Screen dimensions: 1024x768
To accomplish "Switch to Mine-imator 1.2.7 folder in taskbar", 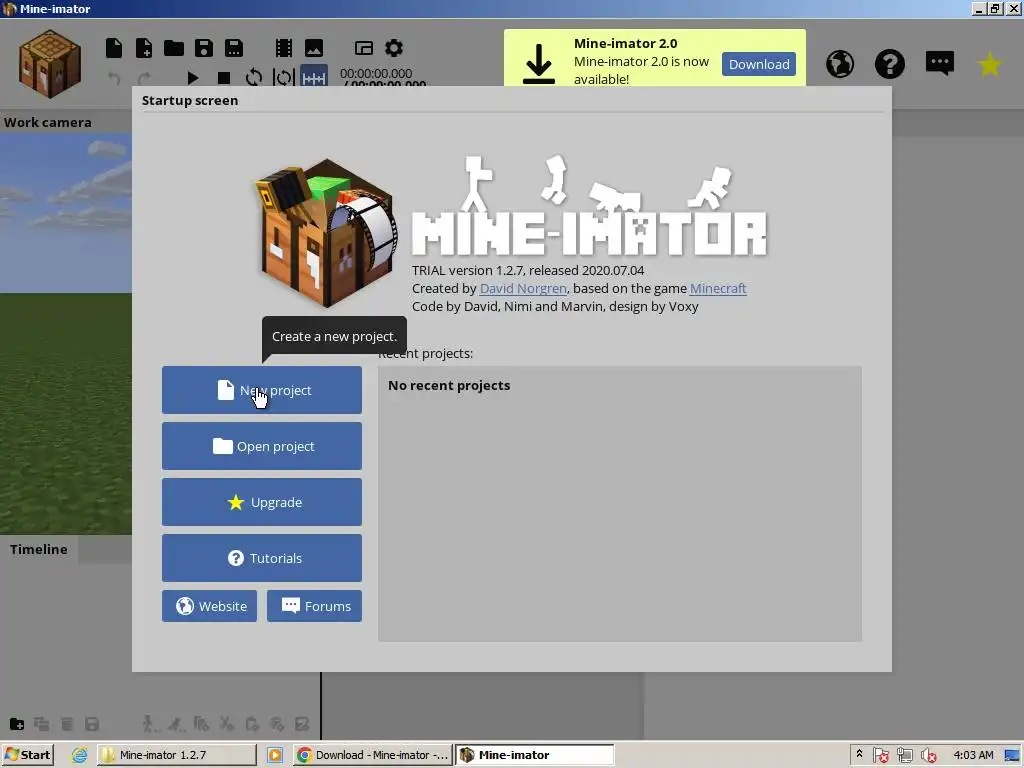I will coord(177,755).
